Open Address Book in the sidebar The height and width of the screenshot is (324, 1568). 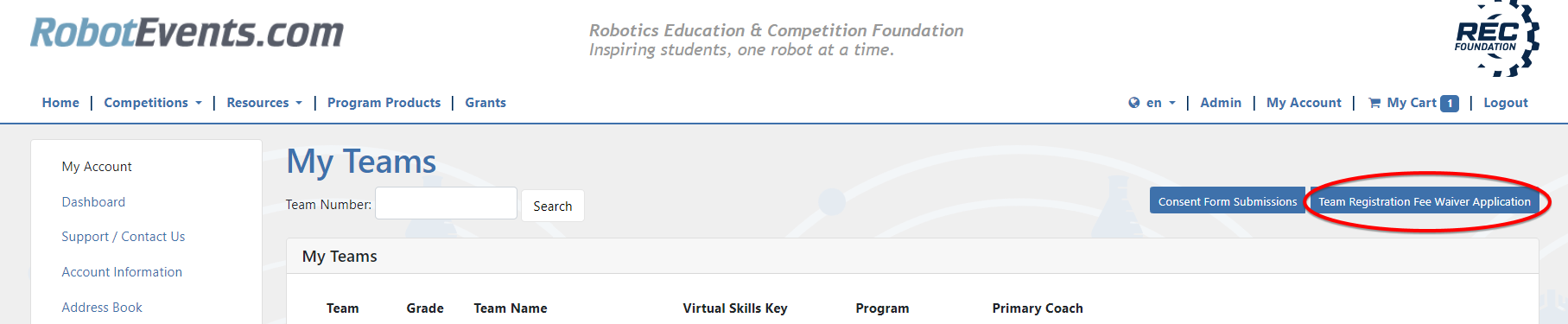pyautogui.click(x=102, y=308)
